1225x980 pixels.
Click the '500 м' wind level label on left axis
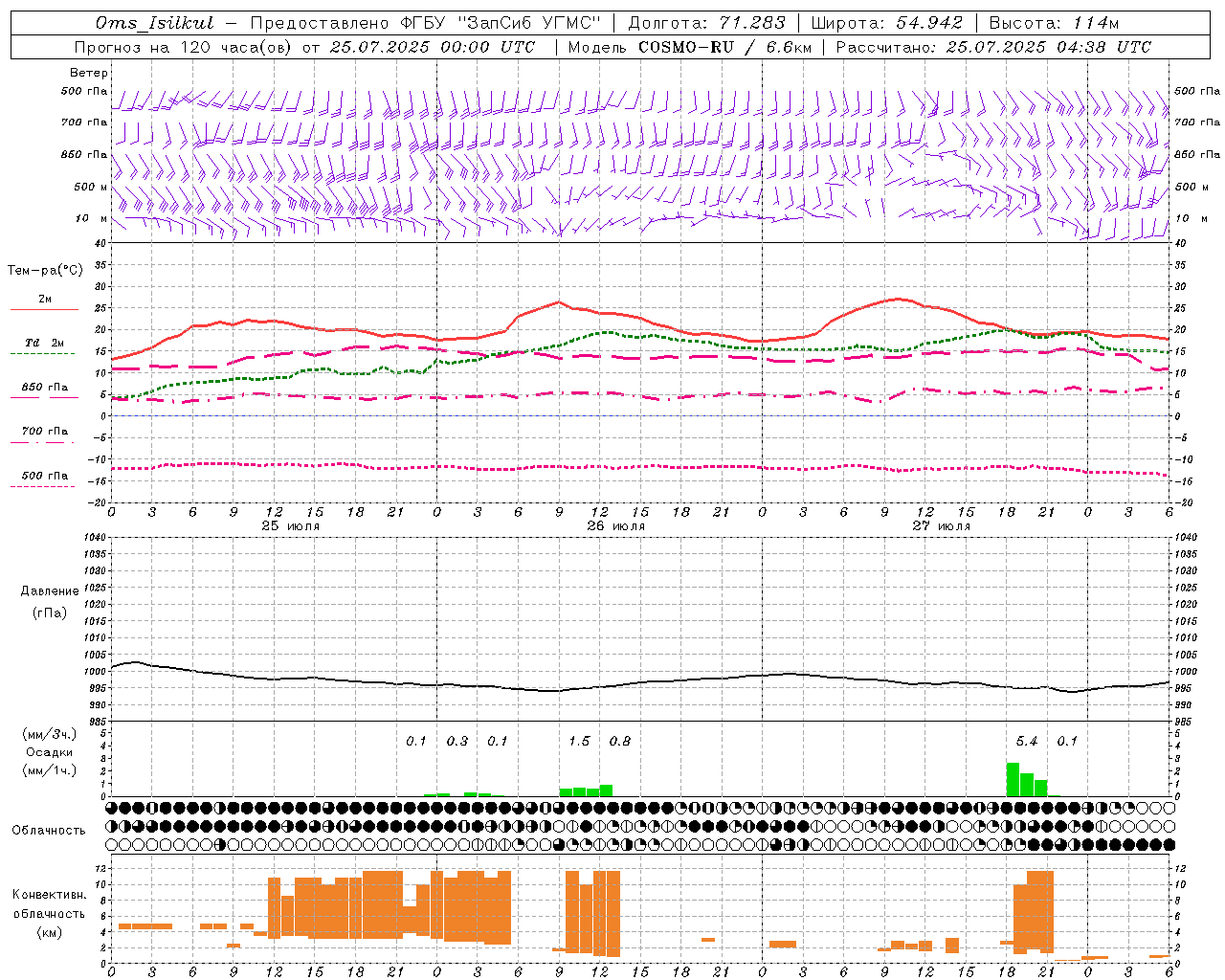point(91,187)
